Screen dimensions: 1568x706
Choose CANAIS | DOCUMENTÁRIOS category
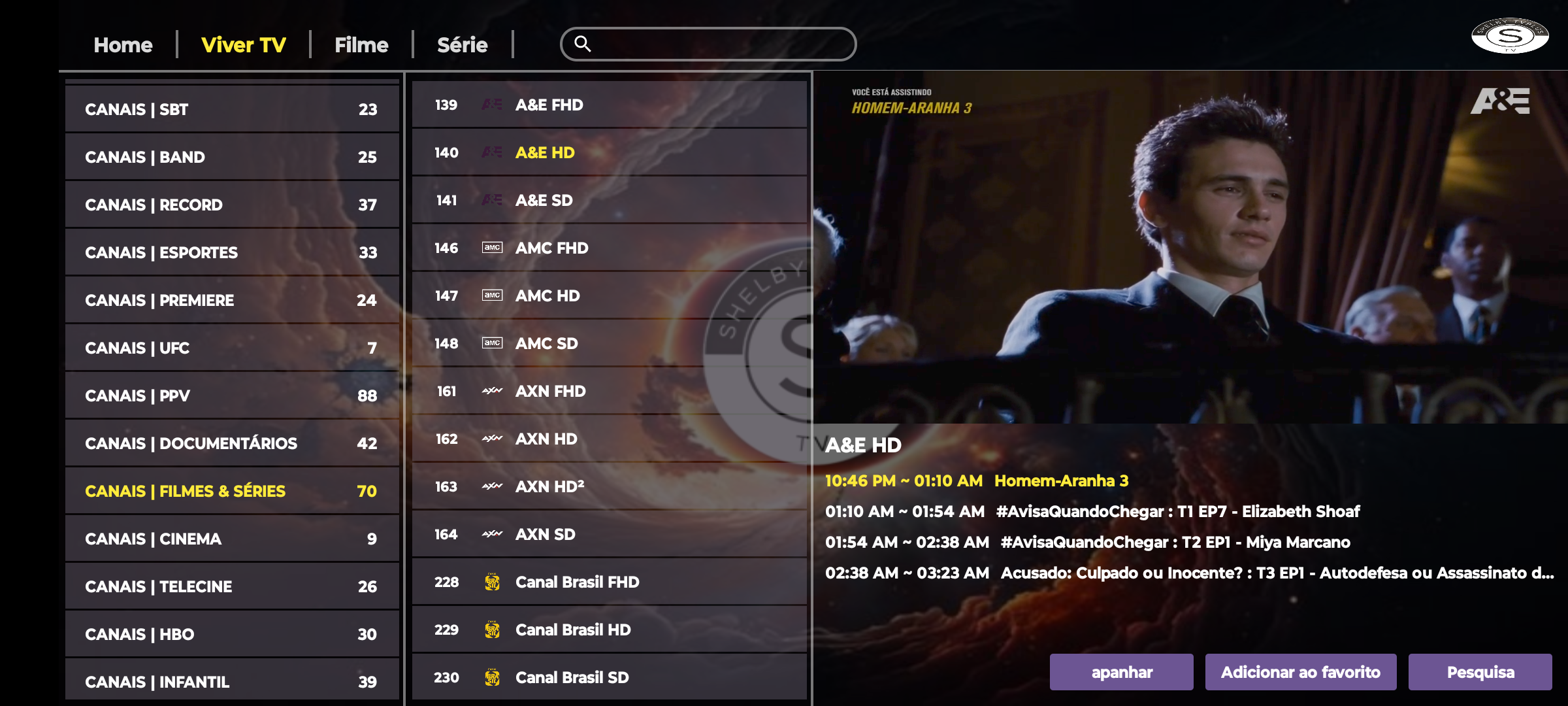pos(231,443)
